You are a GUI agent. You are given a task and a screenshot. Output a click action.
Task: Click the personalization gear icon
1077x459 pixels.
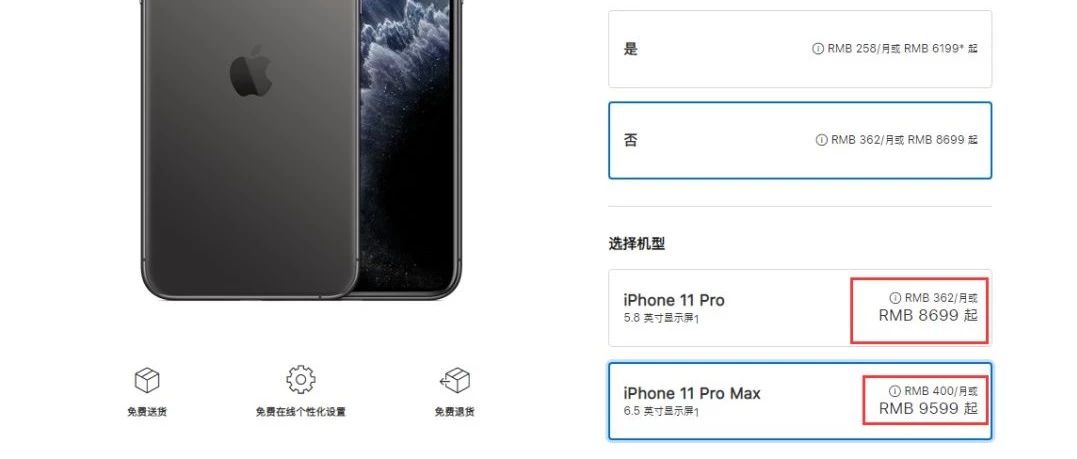301,379
